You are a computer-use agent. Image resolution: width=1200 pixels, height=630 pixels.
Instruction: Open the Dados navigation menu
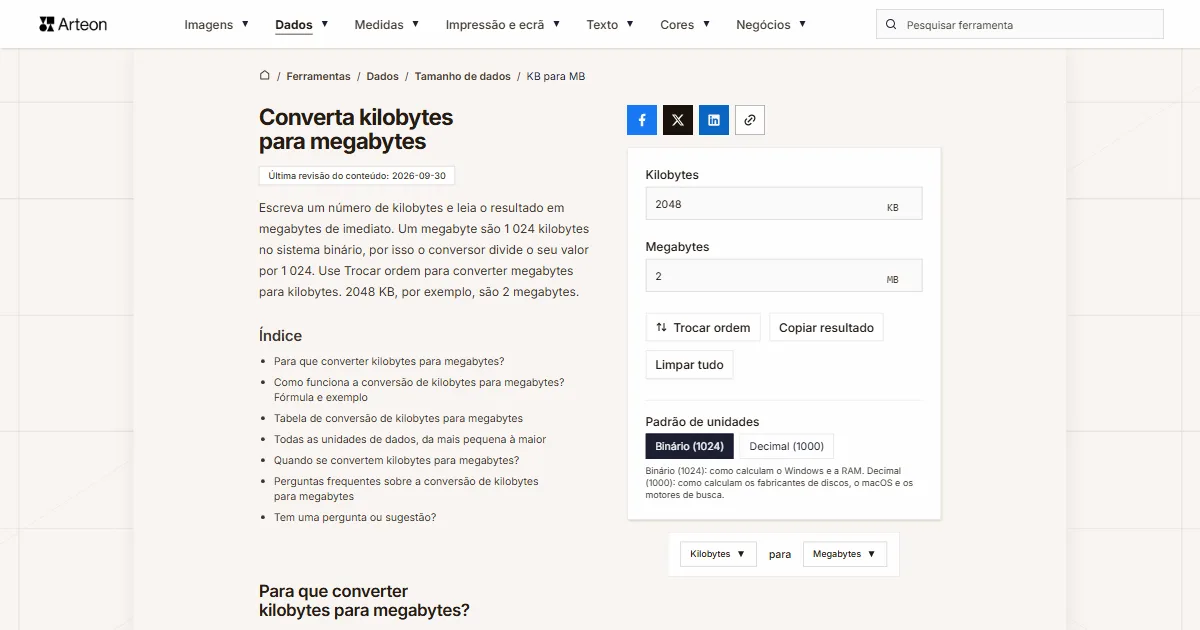302,25
